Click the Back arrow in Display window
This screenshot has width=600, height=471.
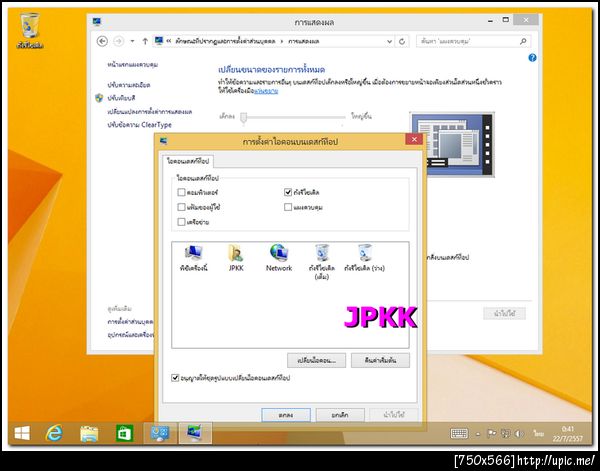pos(102,41)
